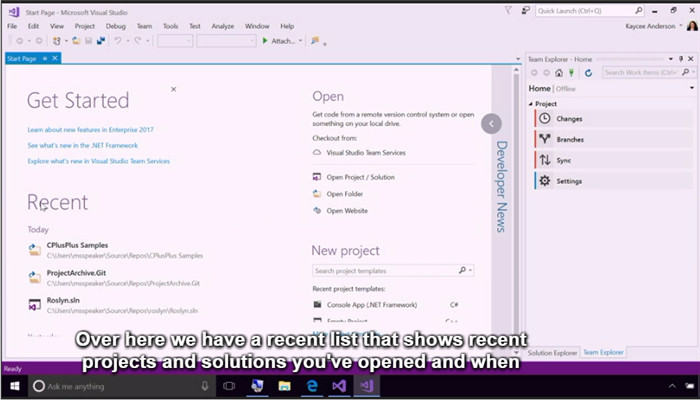This screenshot has width=700, height=400.
Task: Open the File menu
Action: tap(12, 26)
